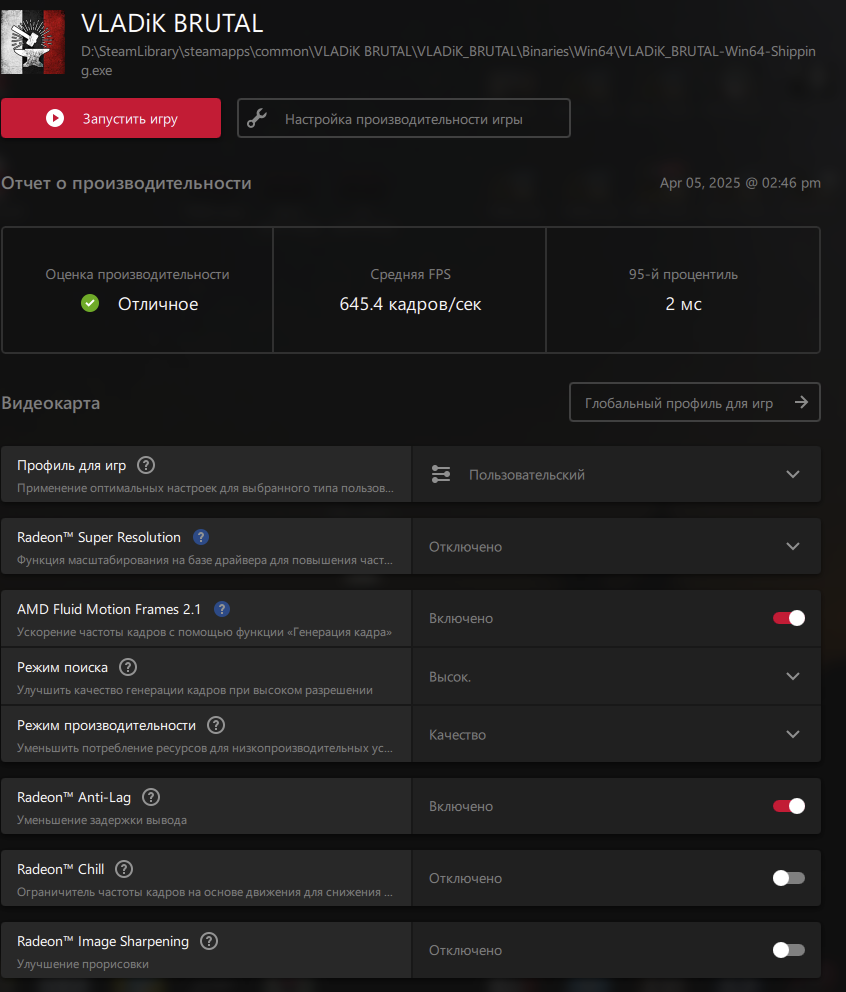Image resolution: width=846 pixels, height=992 pixels.
Task: Expand Режим производительности dropdown Качество
Action: pyautogui.click(x=616, y=735)
